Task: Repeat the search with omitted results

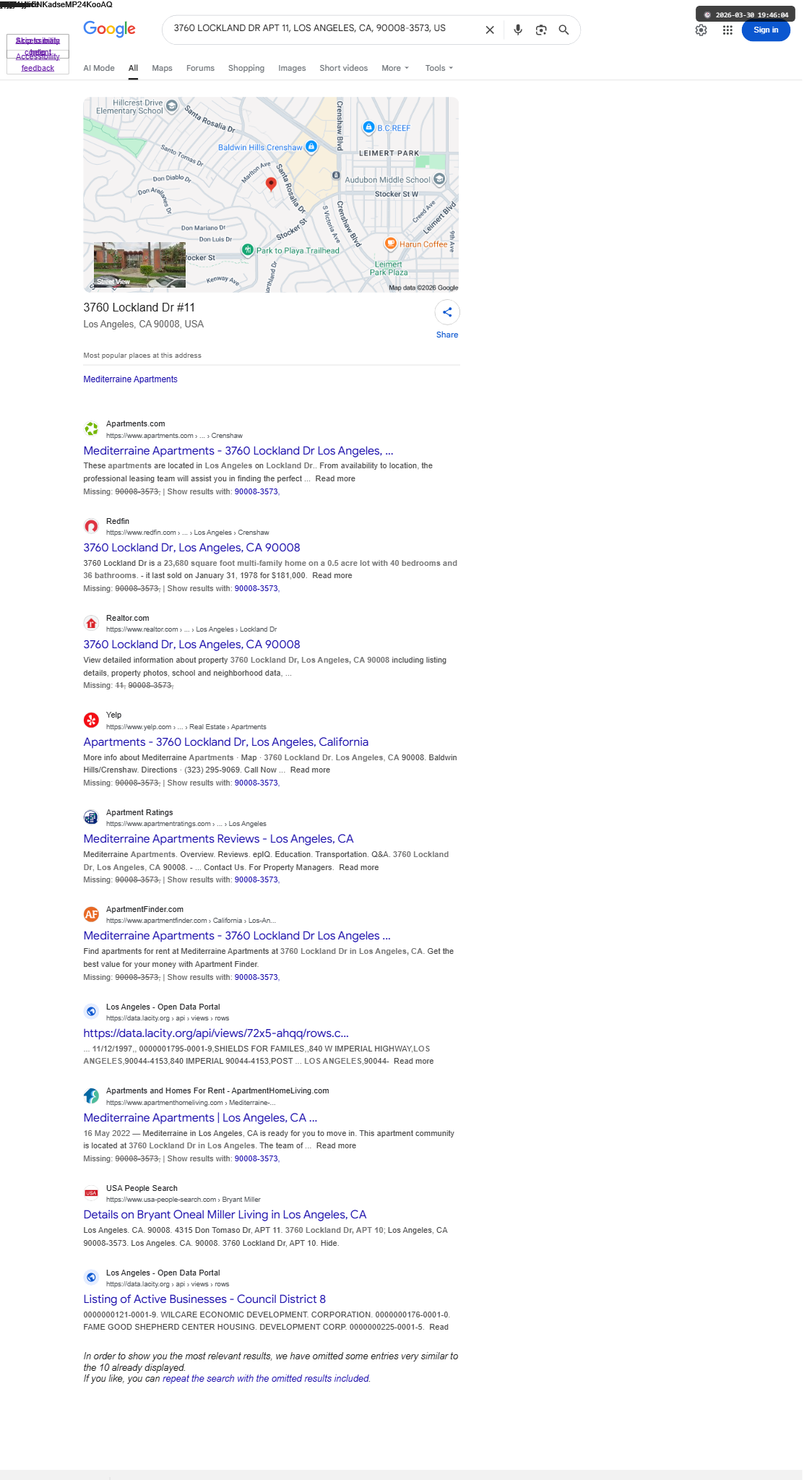Action: (x=266, y=1379)
